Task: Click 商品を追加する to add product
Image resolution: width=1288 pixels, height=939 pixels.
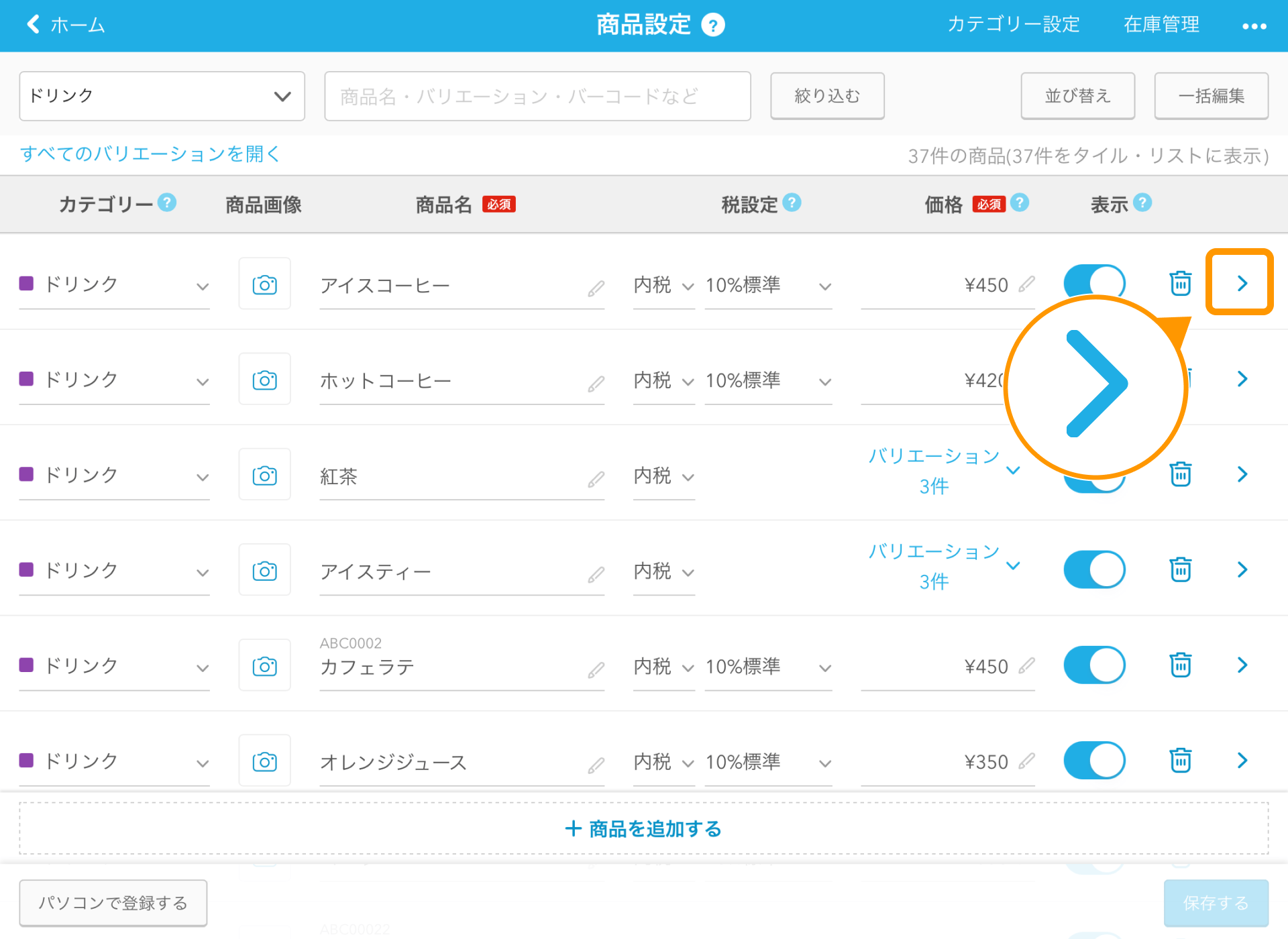Action: pyautogui.click(x=644, y=829)
